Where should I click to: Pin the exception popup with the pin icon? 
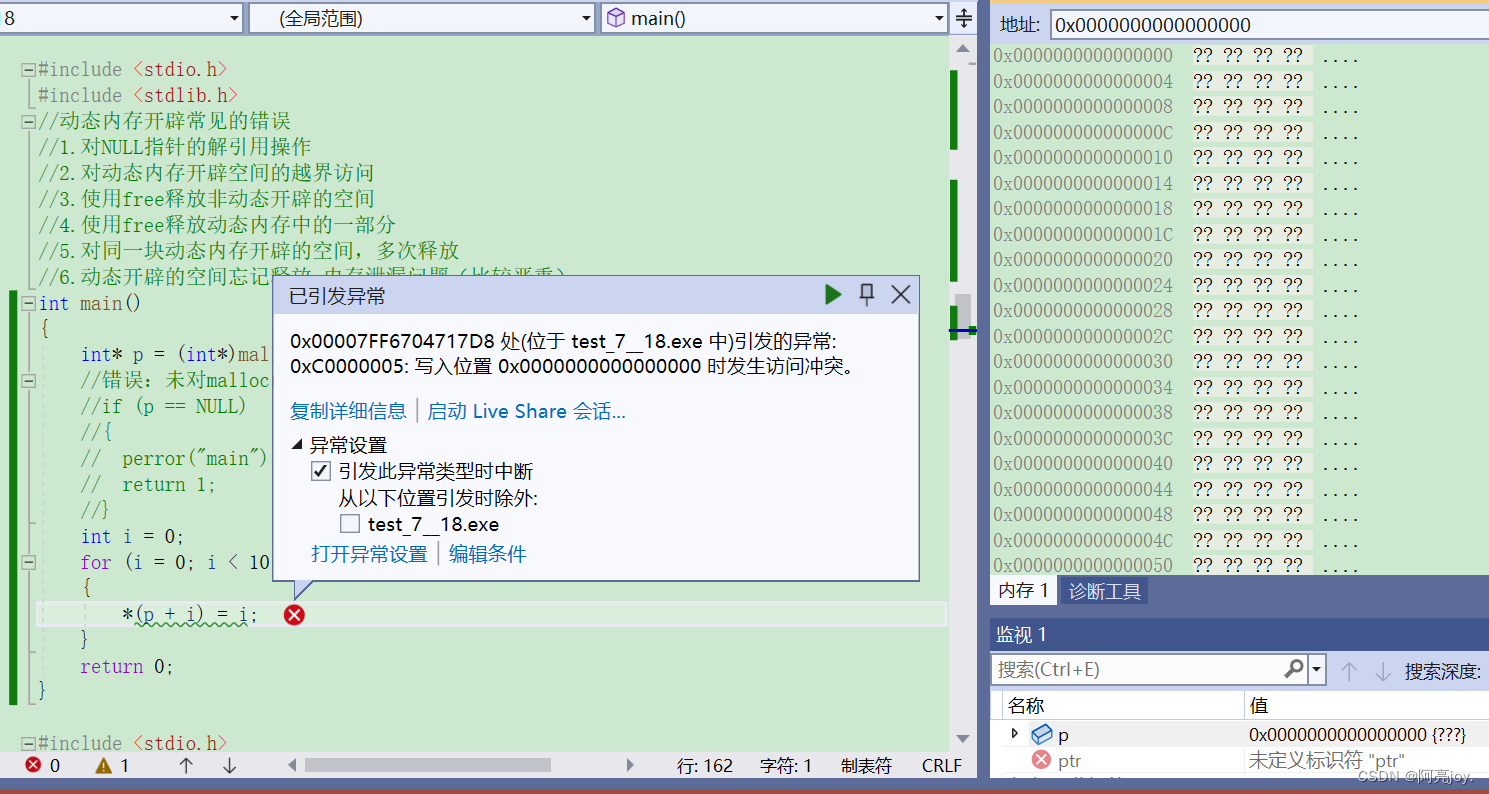click(x=867, y=294)
